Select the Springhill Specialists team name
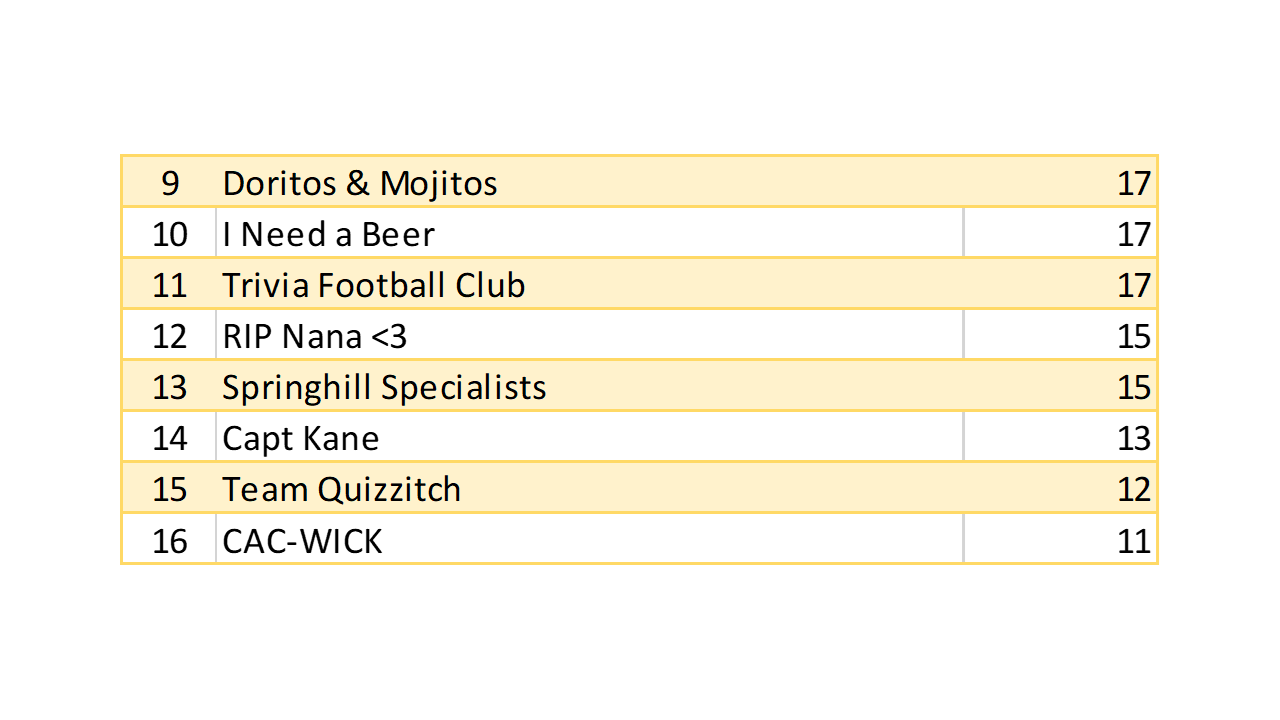Viewport: 1280px width, 720px height. point(384,387)
